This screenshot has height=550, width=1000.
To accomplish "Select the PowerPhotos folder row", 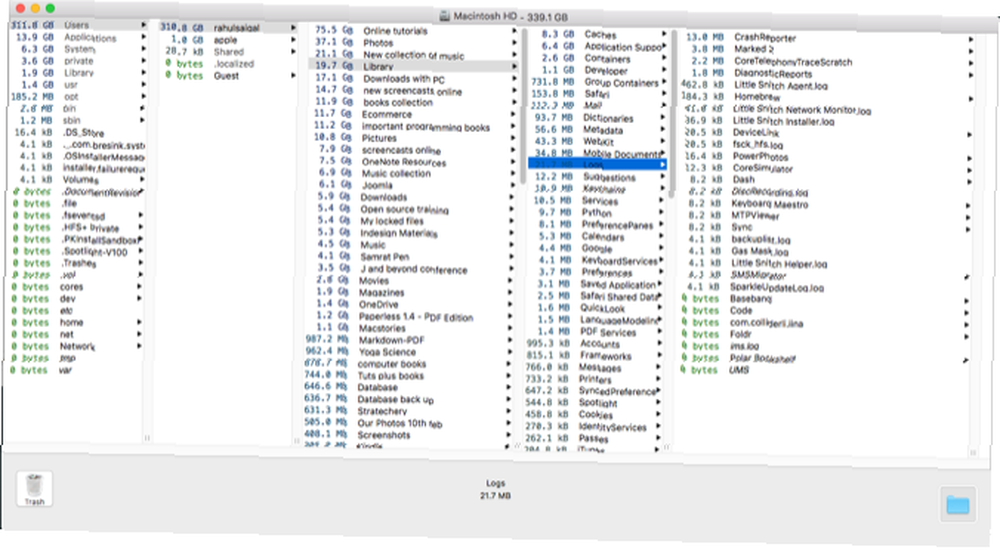I will point(827,156).
